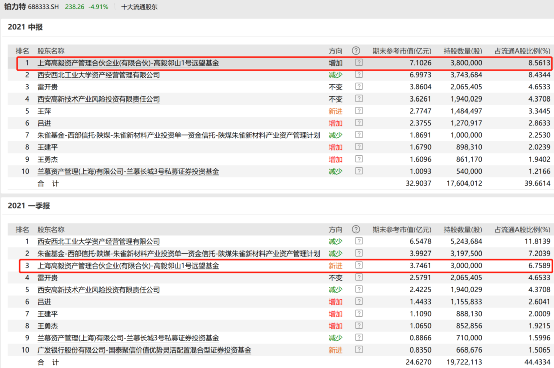The image size is (554, 368).
Task: Sort by 持股数量(股) column in 中报 table
Action: [x=463, y=51]
